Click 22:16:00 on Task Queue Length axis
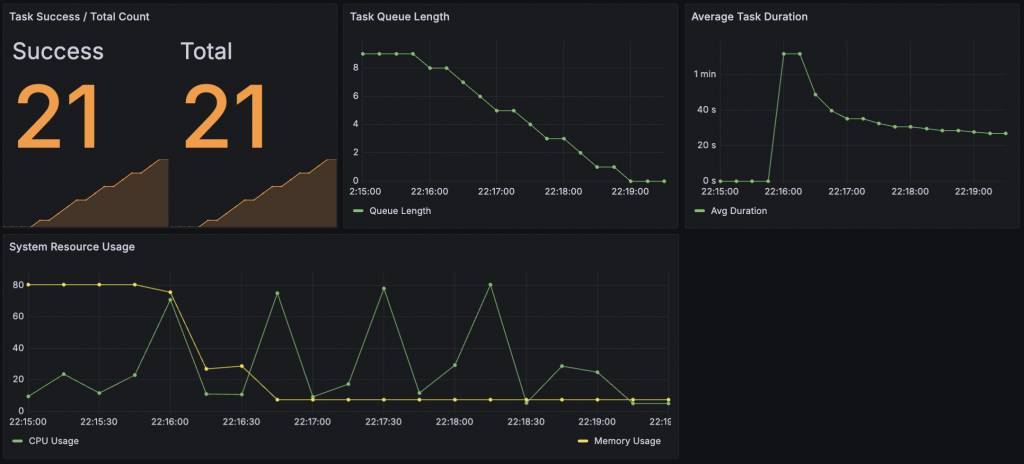 (428, 192)
